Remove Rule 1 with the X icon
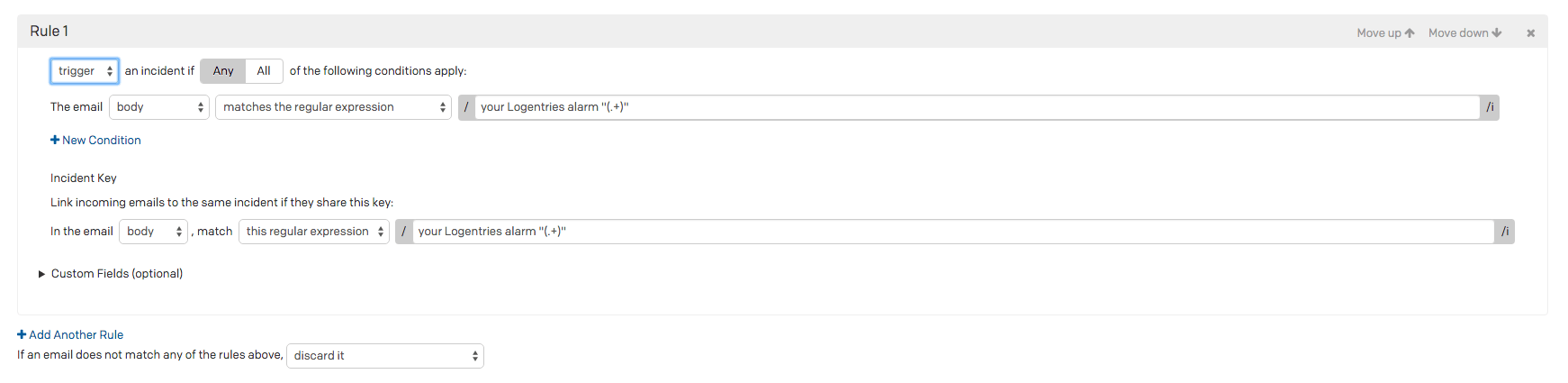Viewport: 1568px width, 383px height. pos(1530,33)
